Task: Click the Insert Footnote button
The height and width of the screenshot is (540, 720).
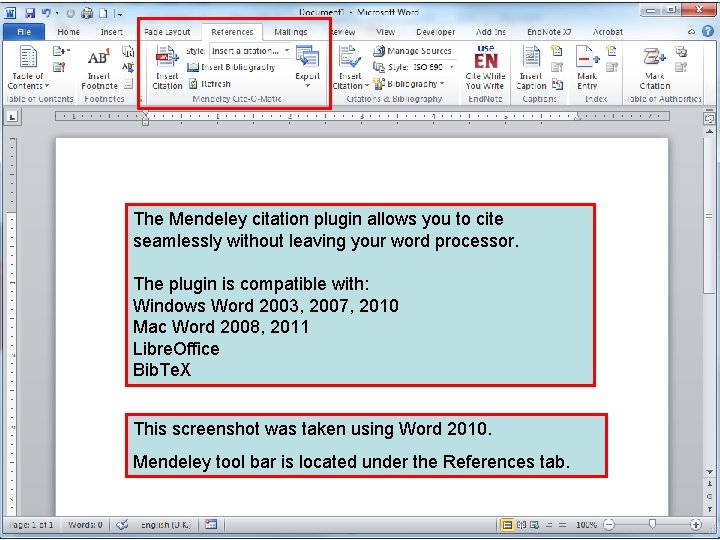Action: (x=99, y=68)
